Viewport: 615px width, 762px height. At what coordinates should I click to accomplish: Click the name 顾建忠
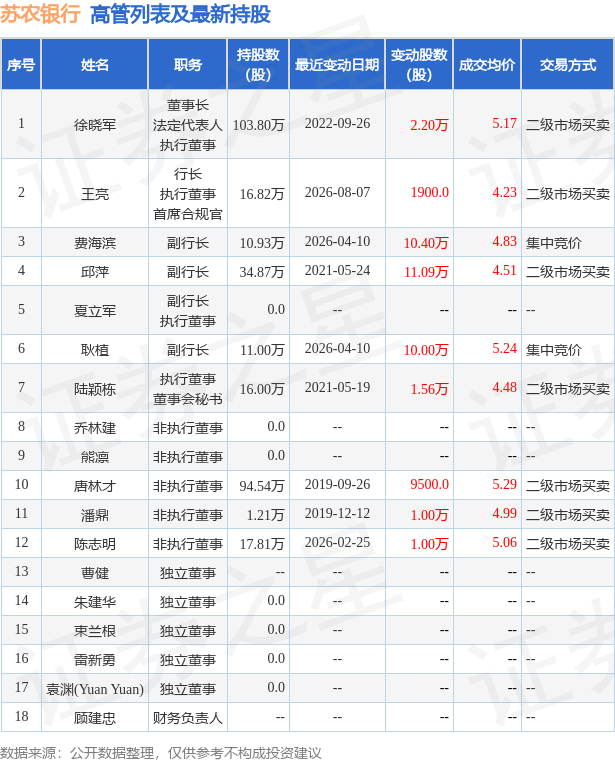click(x=95, y=718)
